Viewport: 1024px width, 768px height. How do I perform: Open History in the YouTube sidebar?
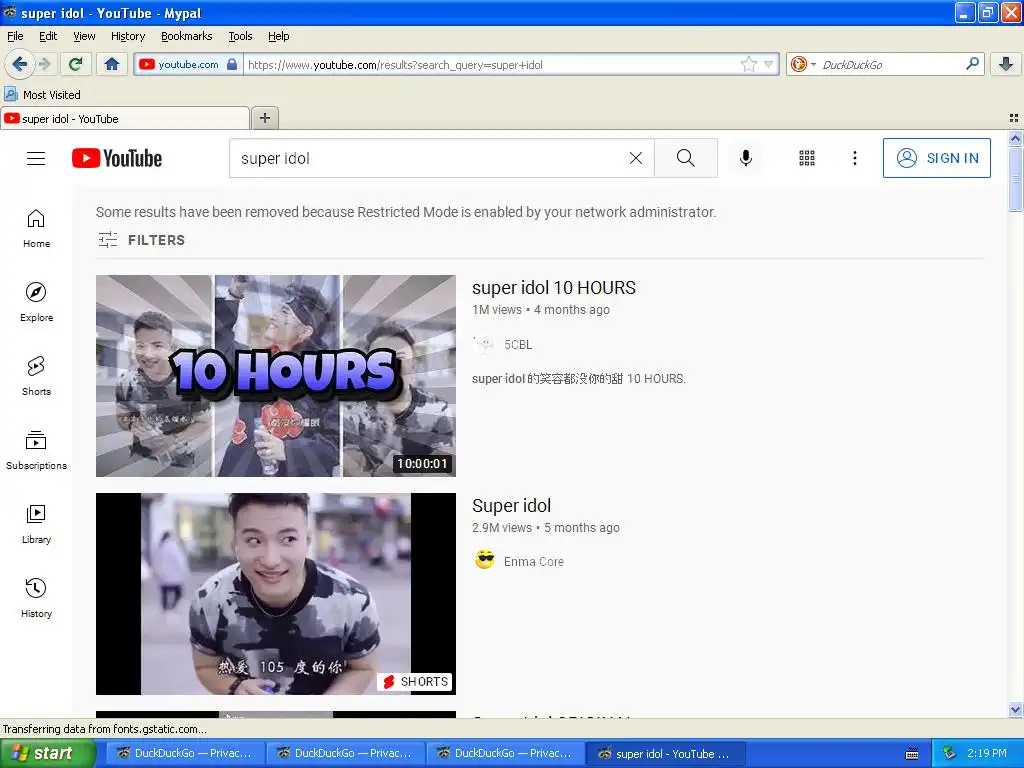pos(37,598)
